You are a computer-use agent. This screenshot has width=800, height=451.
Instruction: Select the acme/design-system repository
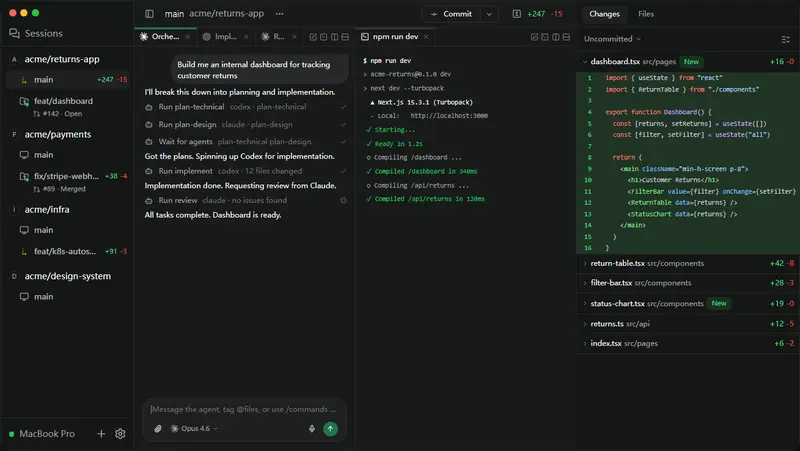coord(67,276)
